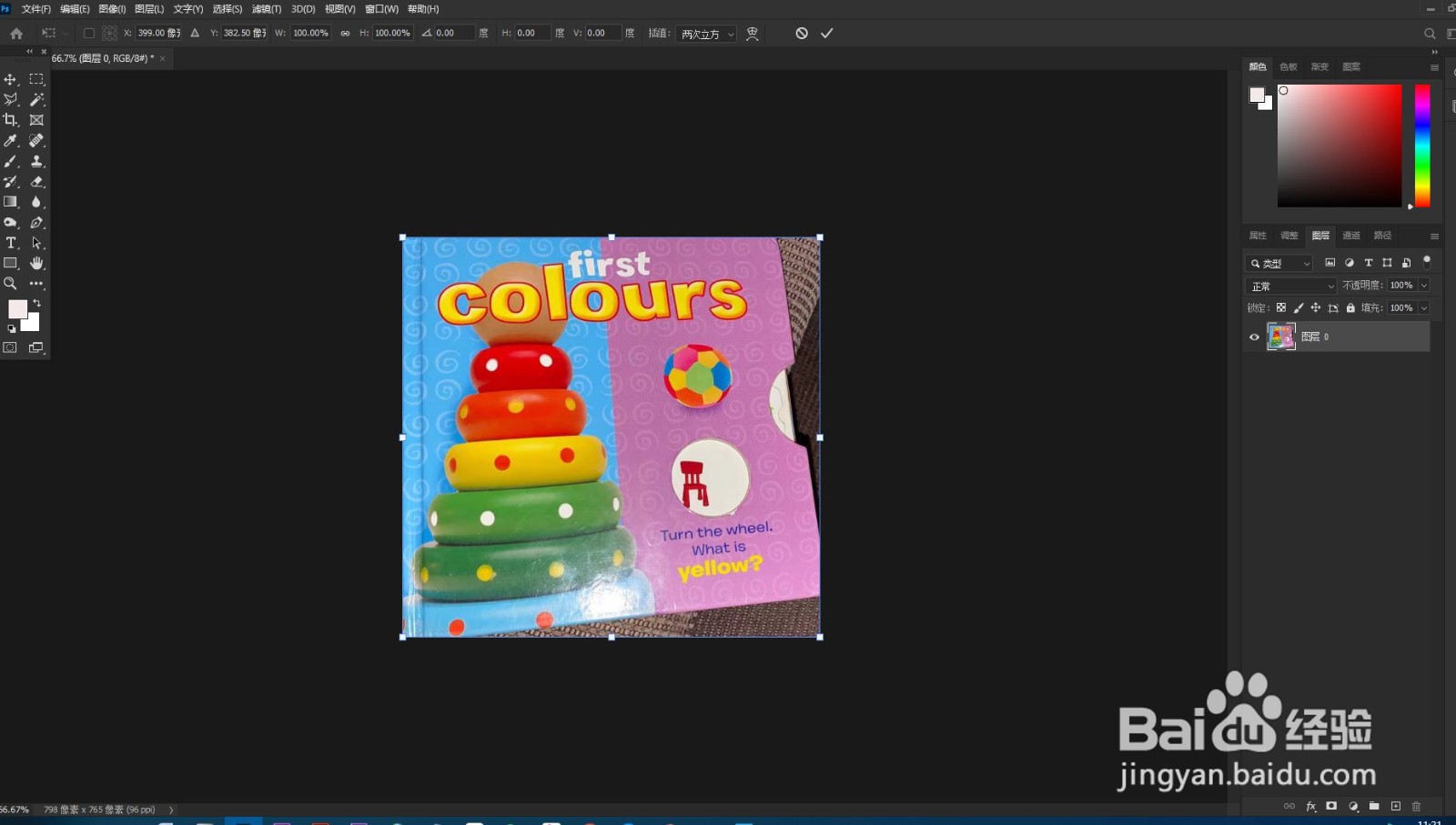Select the History Brush tool

tap(11, 181)
